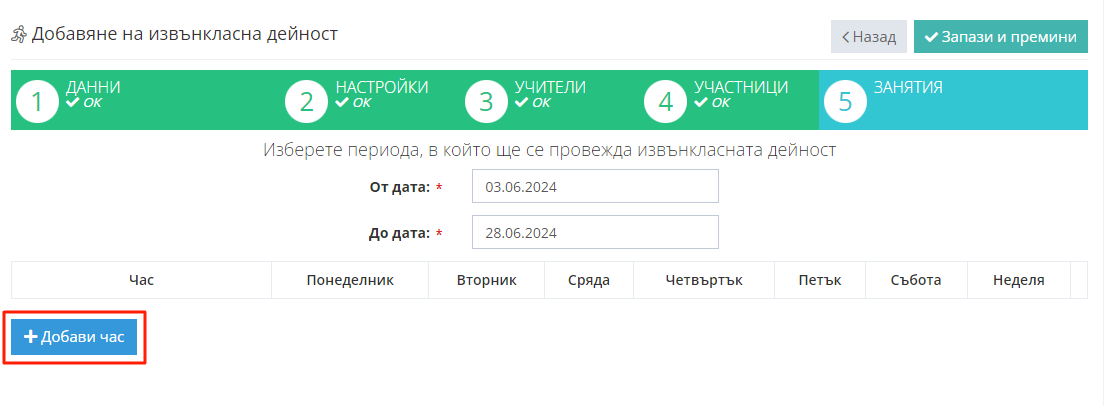Switch to the НАСТРОЙКИ step
Viewport: 1104px width, 406px height.
(x=381, y=88)
